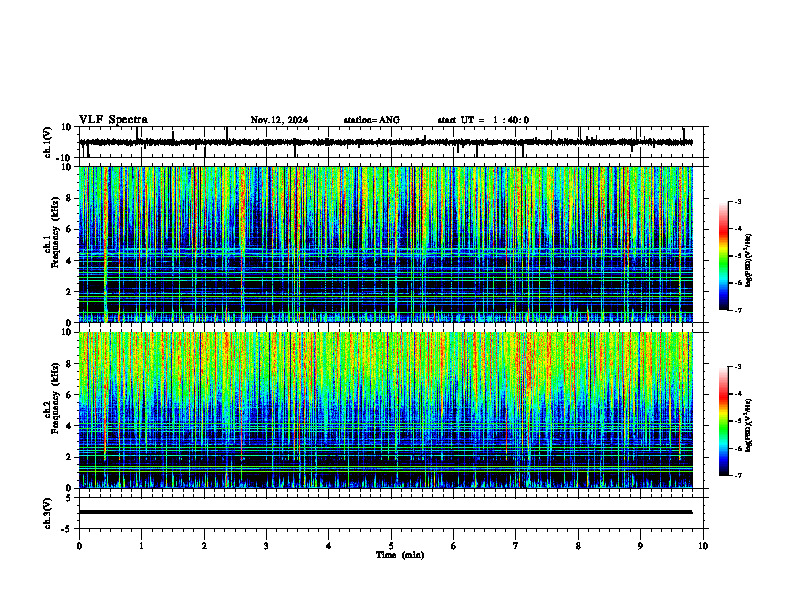Click the "5" tick on ch.3(V) axis
Viewport: 792px width, 612px height.
tap(69, 498)
